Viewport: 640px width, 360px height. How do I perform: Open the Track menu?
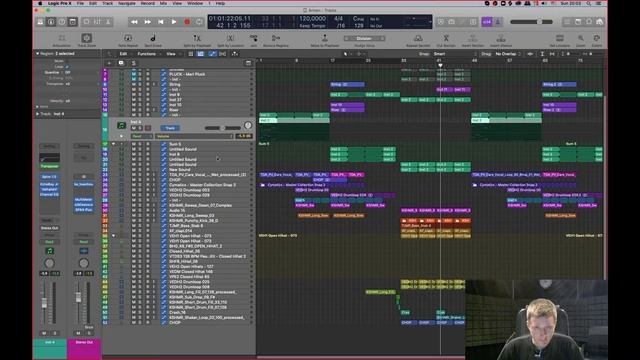click(x=107, y=3)
